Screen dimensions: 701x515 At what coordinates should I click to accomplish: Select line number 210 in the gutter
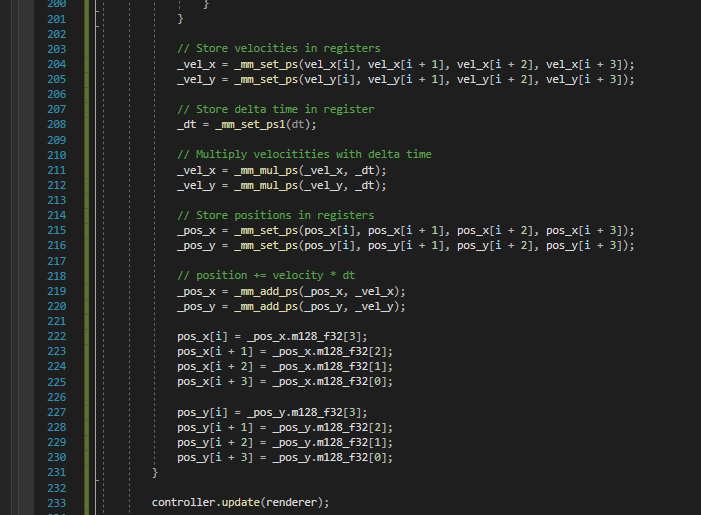click(57, 155)
